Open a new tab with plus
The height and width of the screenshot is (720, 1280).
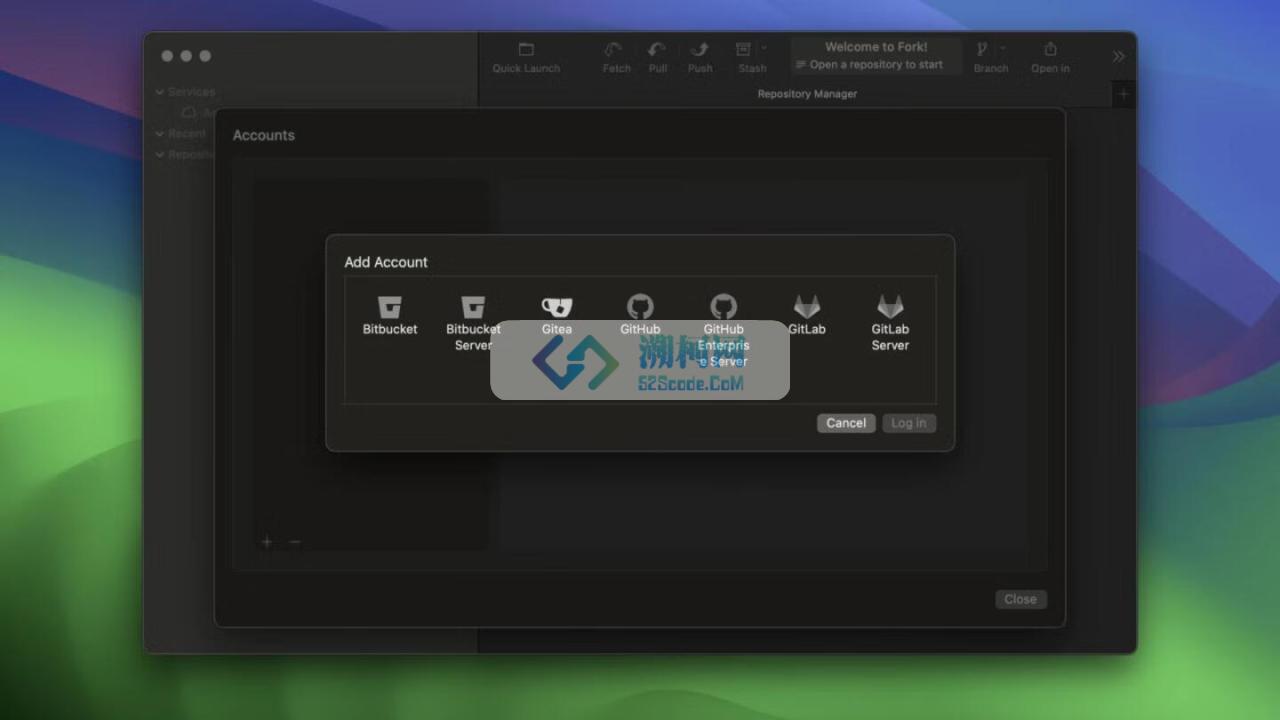pos(1124,94)
